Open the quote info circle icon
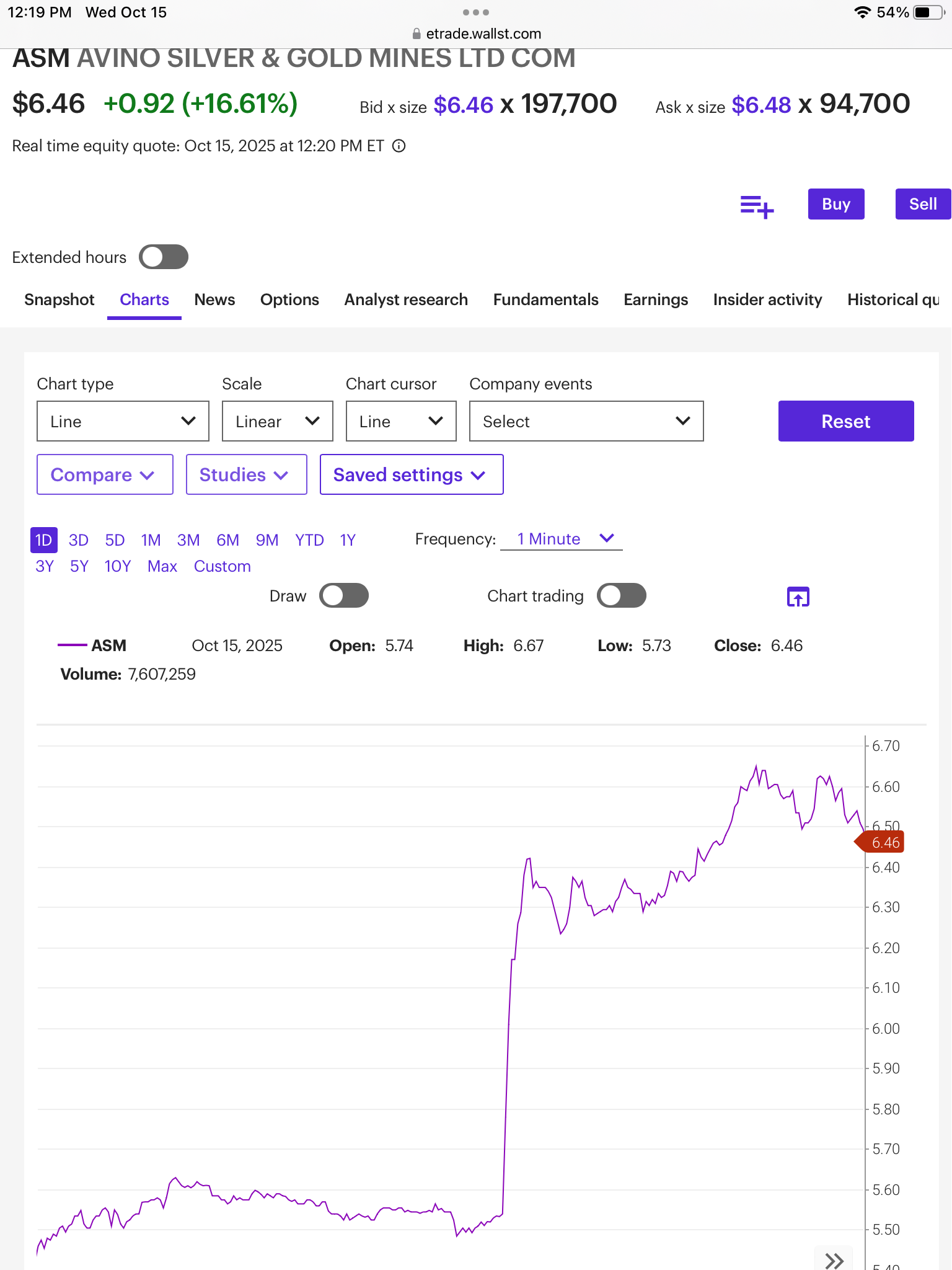Screen dimensions: 952x1270 pyautogui.click(x=399, y=146)
